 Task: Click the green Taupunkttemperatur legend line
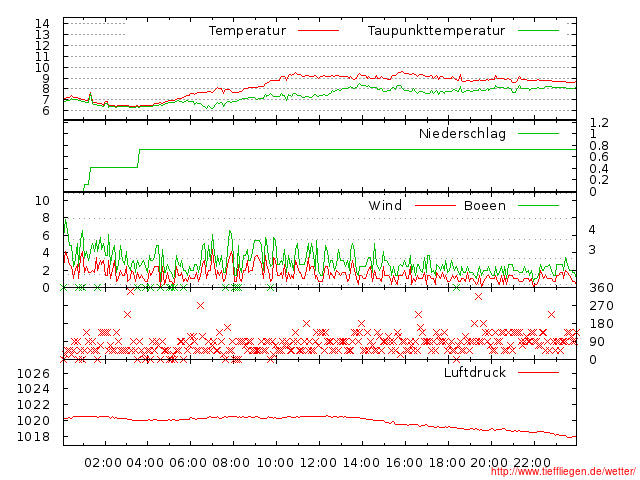pyautogui.click(x=538, y=30)
